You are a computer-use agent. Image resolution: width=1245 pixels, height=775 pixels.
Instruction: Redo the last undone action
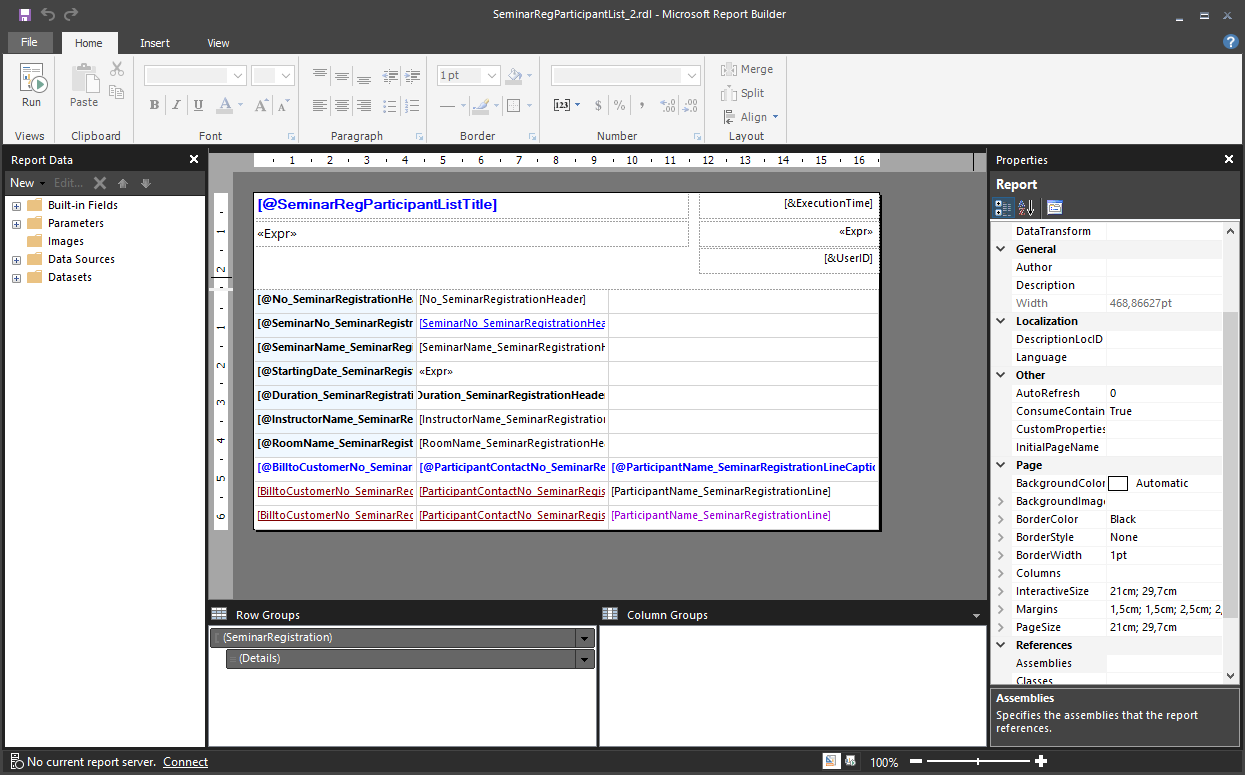click(71, 14)
